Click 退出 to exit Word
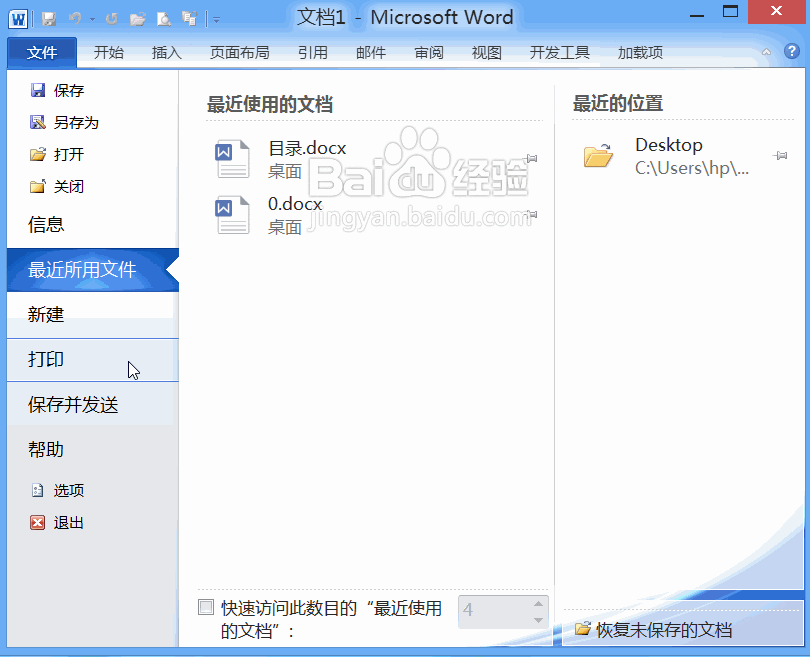The image size is (810, 657). click(x=57, y=523)
